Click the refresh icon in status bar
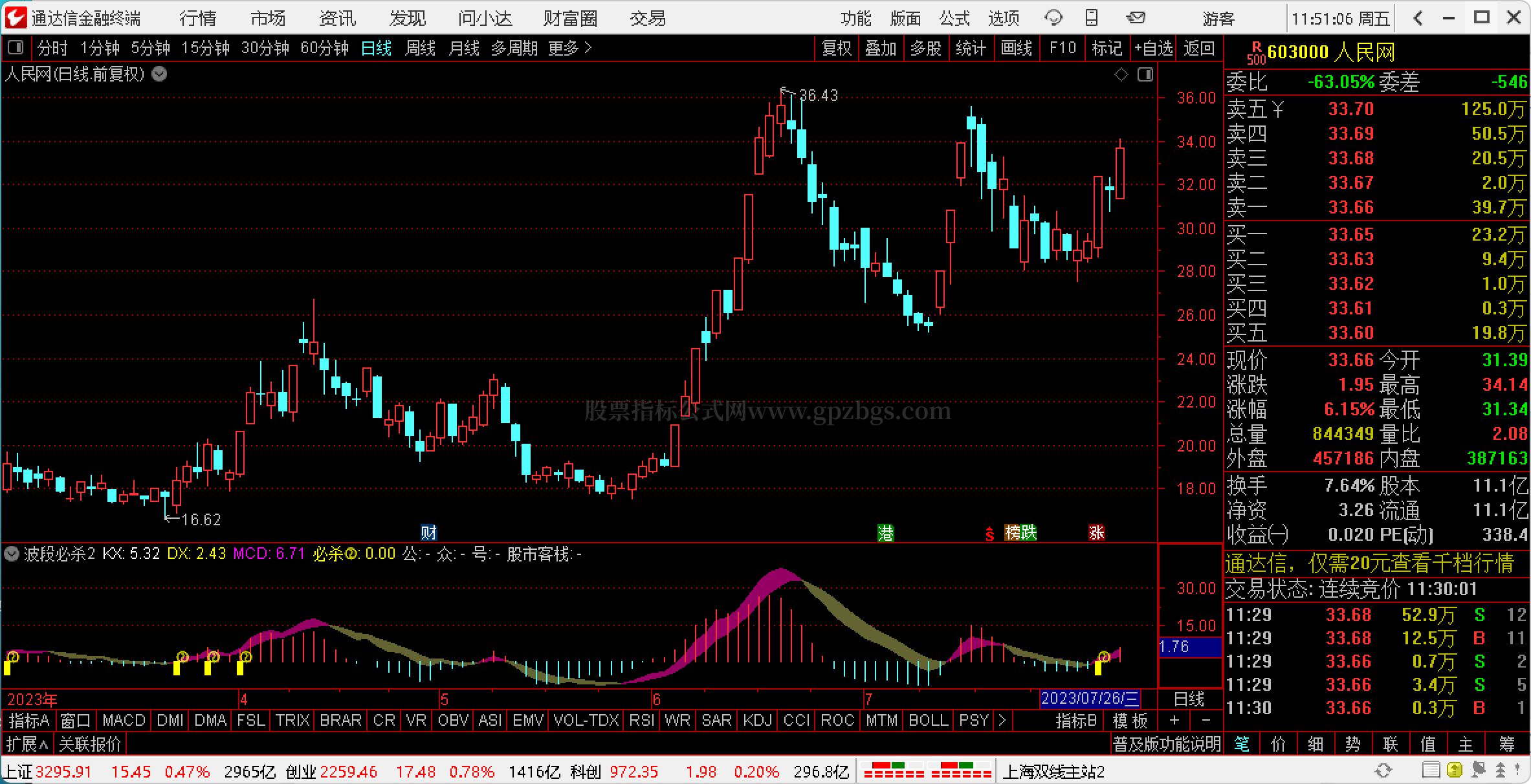This screenshot has width=1531, height=784. [1383, 771]
